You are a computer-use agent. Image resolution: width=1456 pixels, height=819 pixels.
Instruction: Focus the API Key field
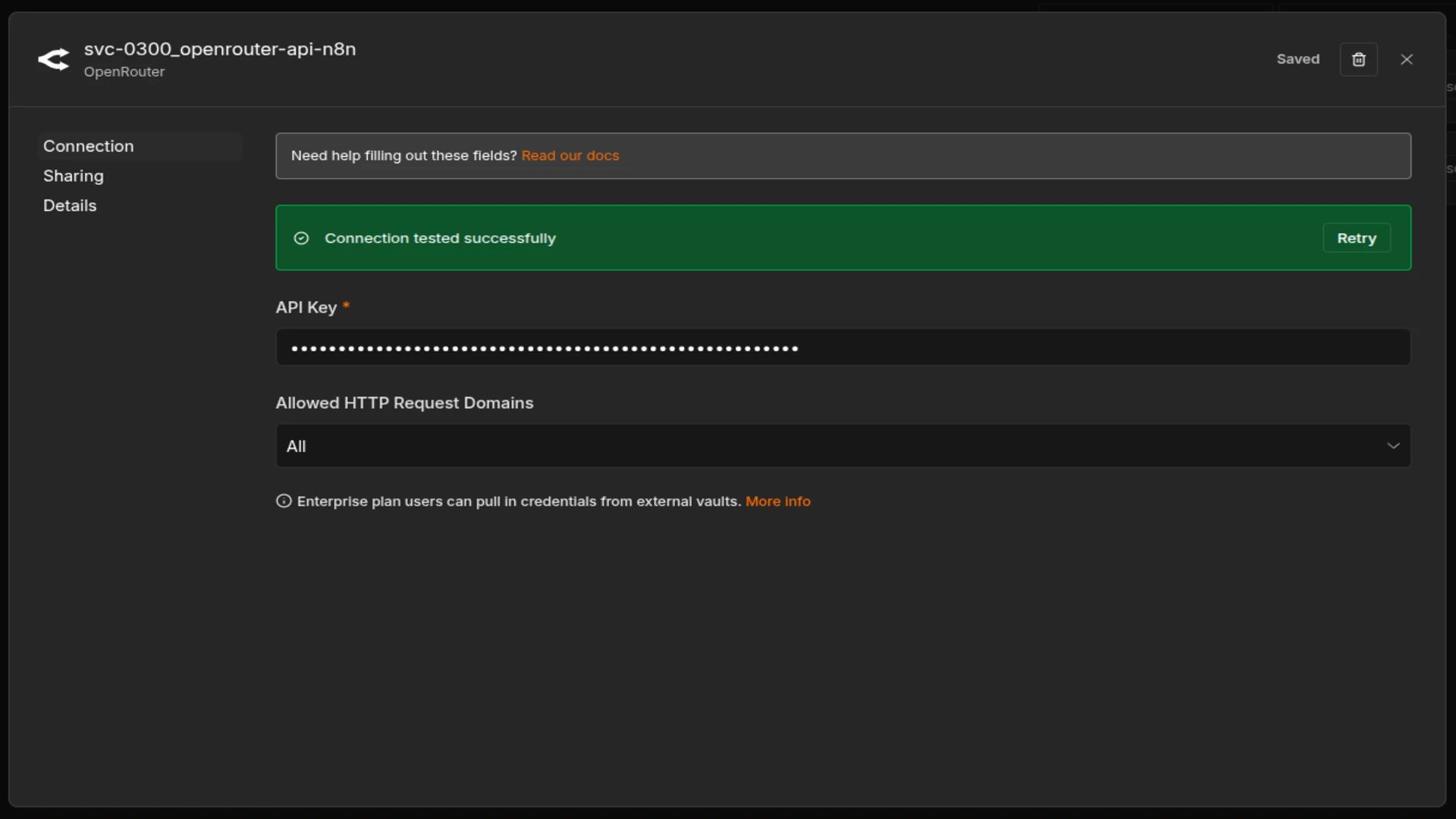843,347
